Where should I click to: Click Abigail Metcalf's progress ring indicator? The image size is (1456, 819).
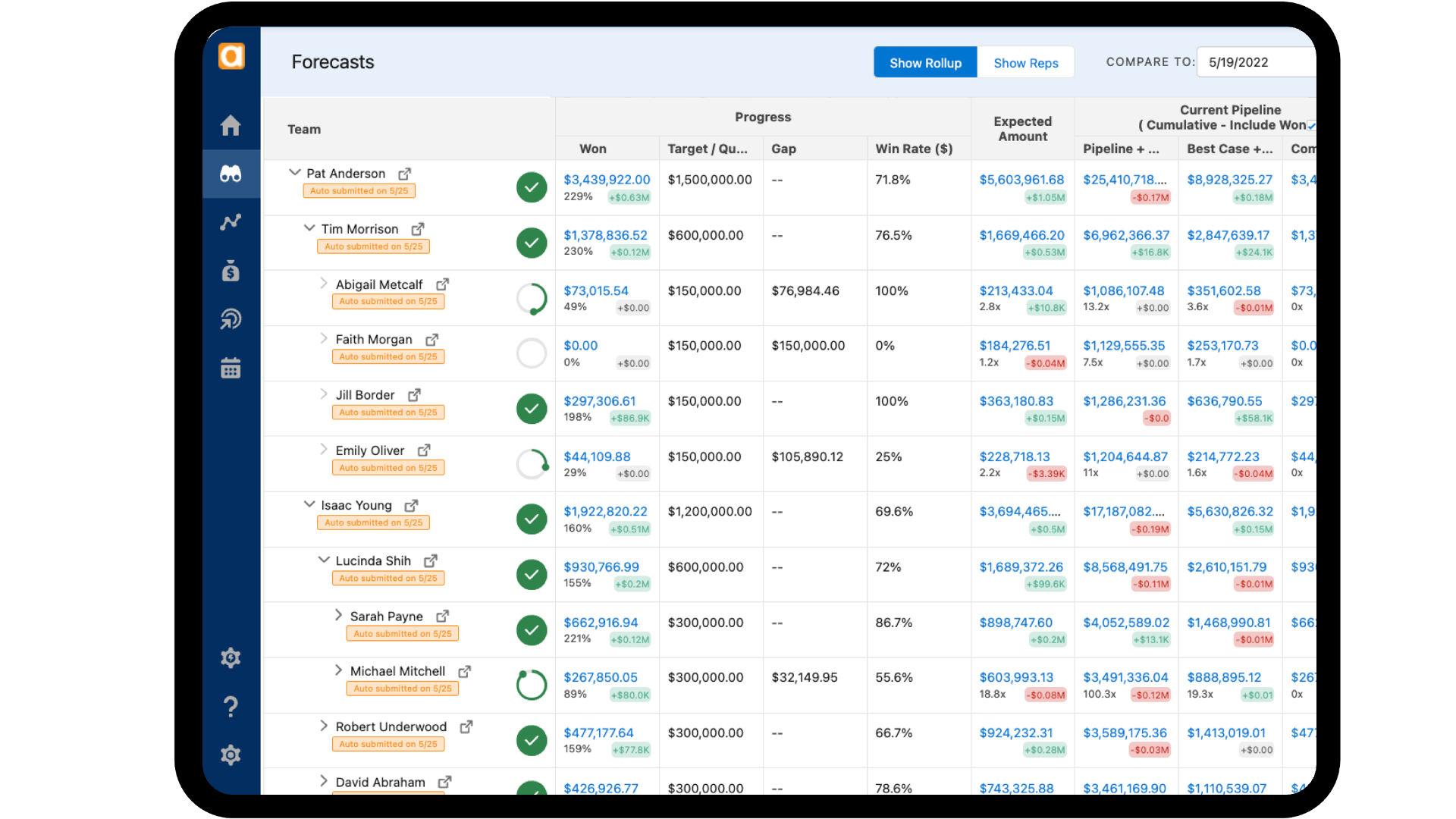[532, 299]
